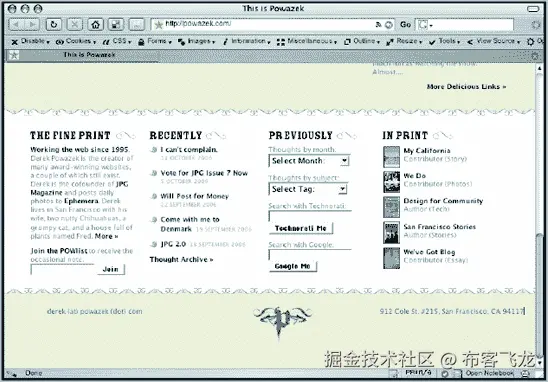Select the This is Powazek tab
The width and height of the screenshot is (548, 382).
click(x=89, y=55)
